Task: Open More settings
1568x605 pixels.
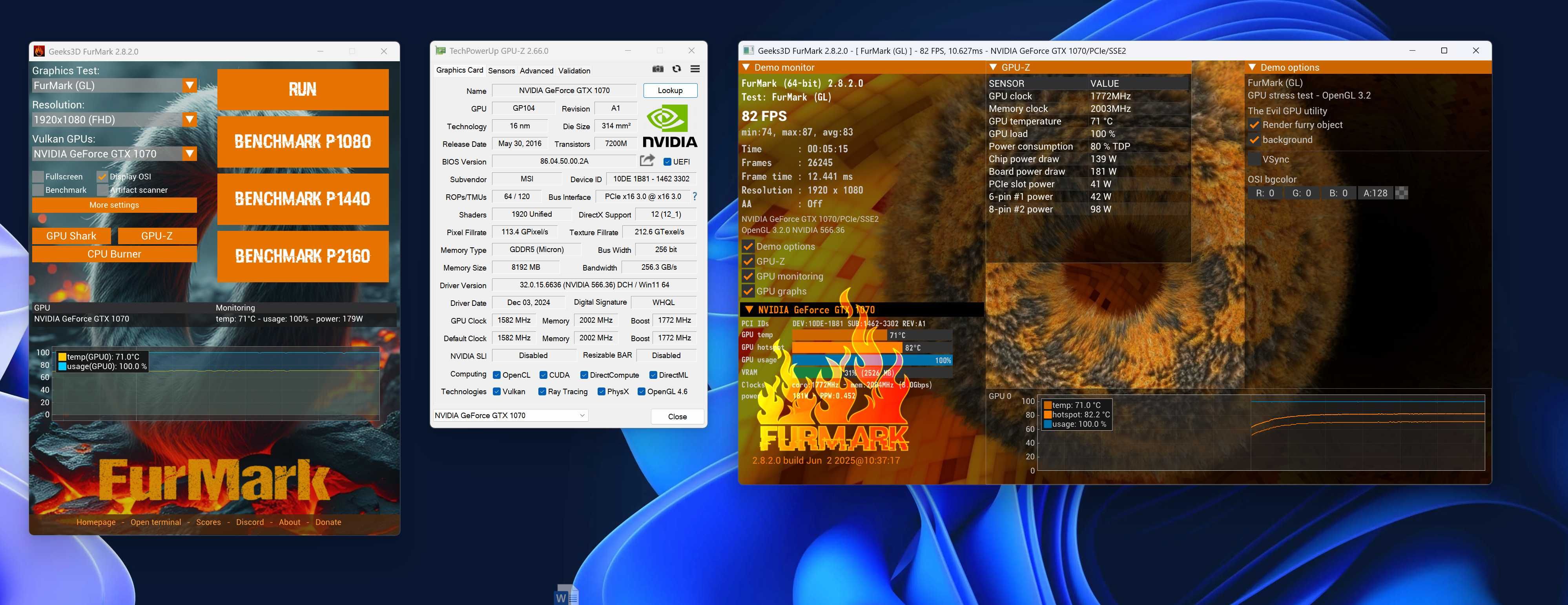Action: pos(114,205)
